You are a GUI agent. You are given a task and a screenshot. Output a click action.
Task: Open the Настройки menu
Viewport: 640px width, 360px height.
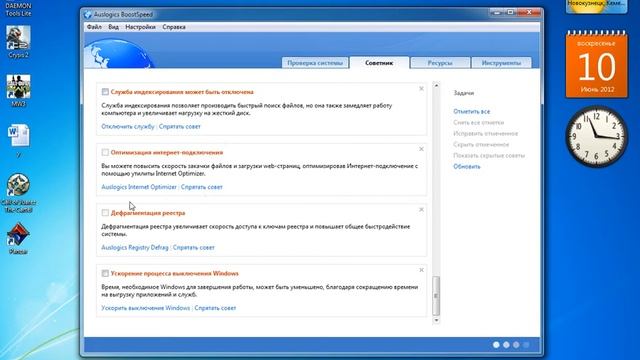(x=140, y=27)
